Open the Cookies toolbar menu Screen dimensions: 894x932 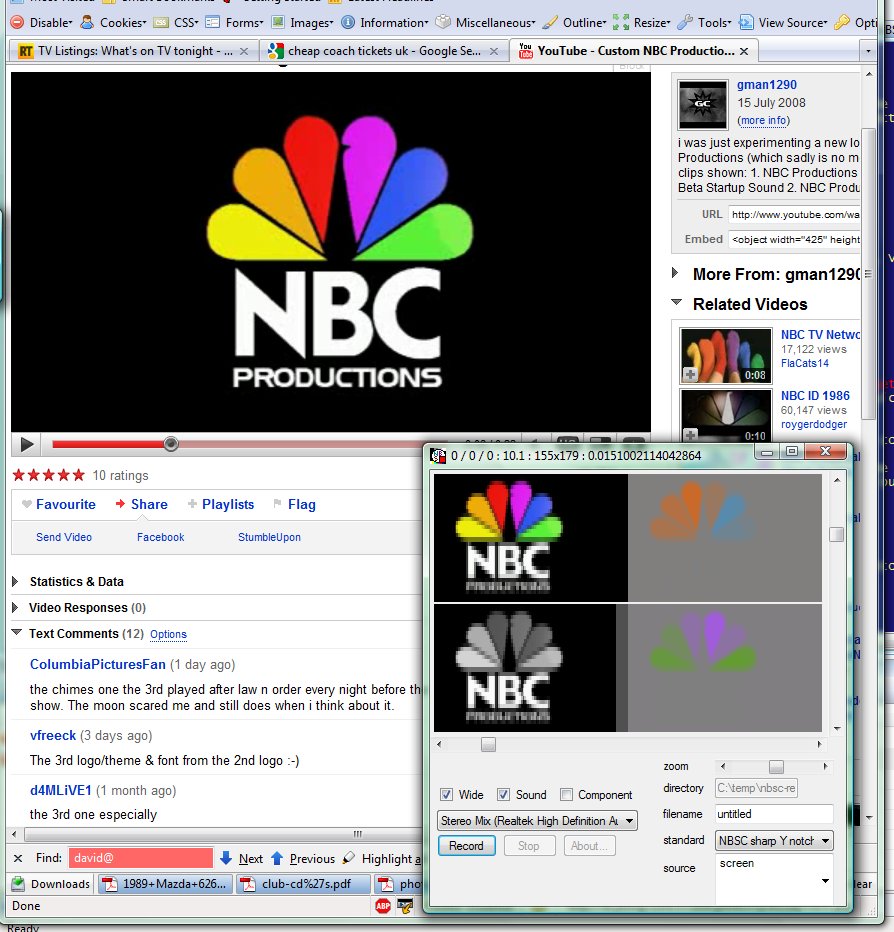pos(114,23)
